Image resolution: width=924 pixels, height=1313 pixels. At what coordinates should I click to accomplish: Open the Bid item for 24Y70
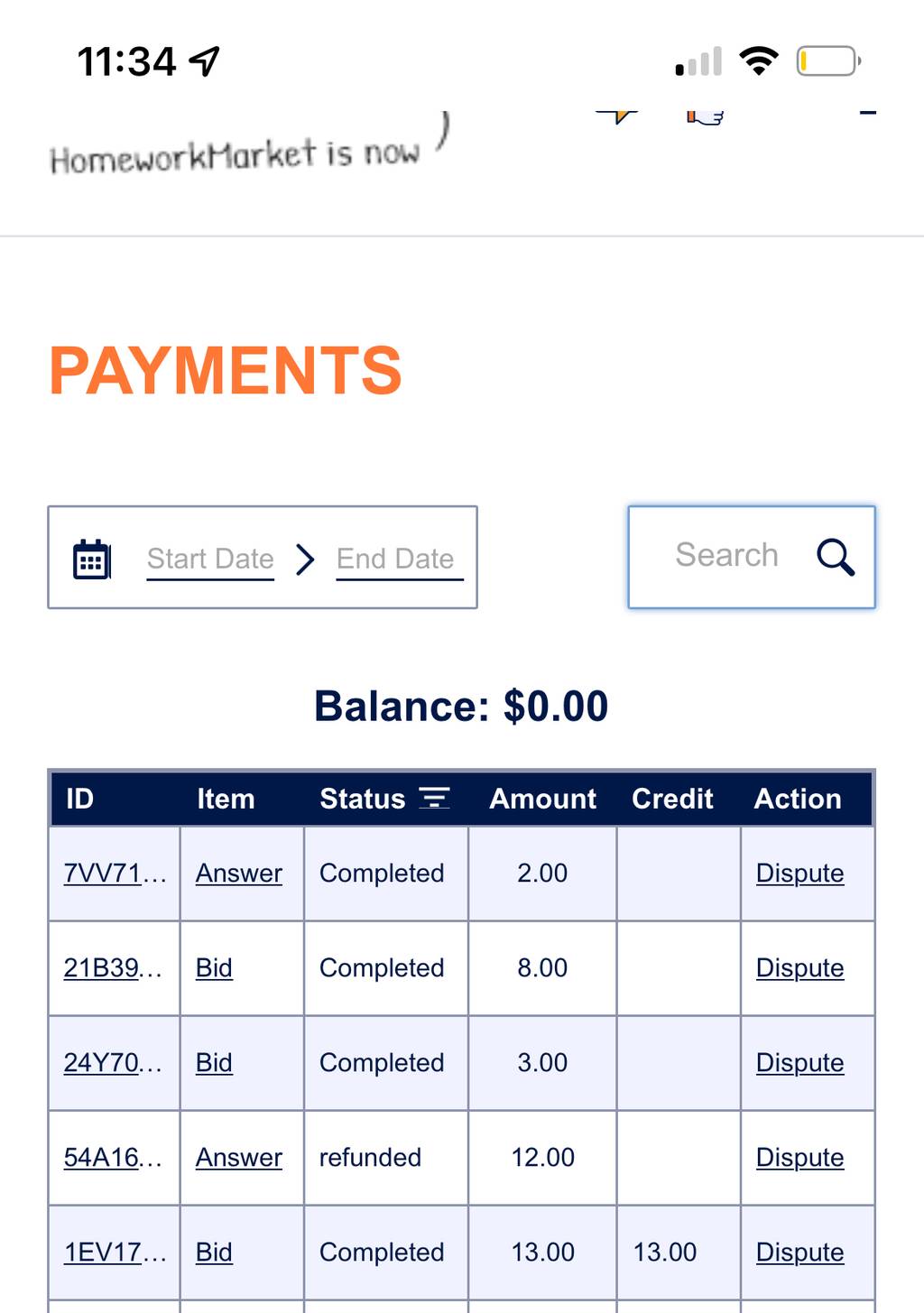[214, 1063]
